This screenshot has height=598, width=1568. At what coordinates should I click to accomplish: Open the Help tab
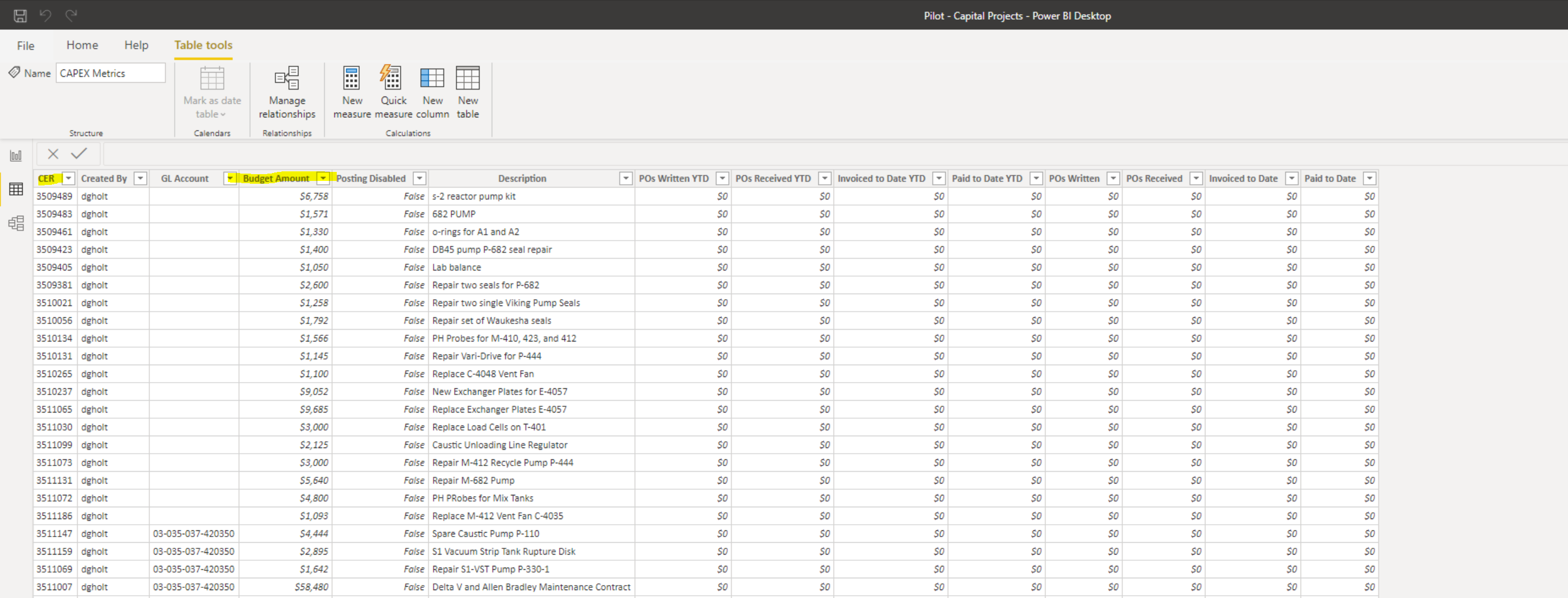[136, 45]
